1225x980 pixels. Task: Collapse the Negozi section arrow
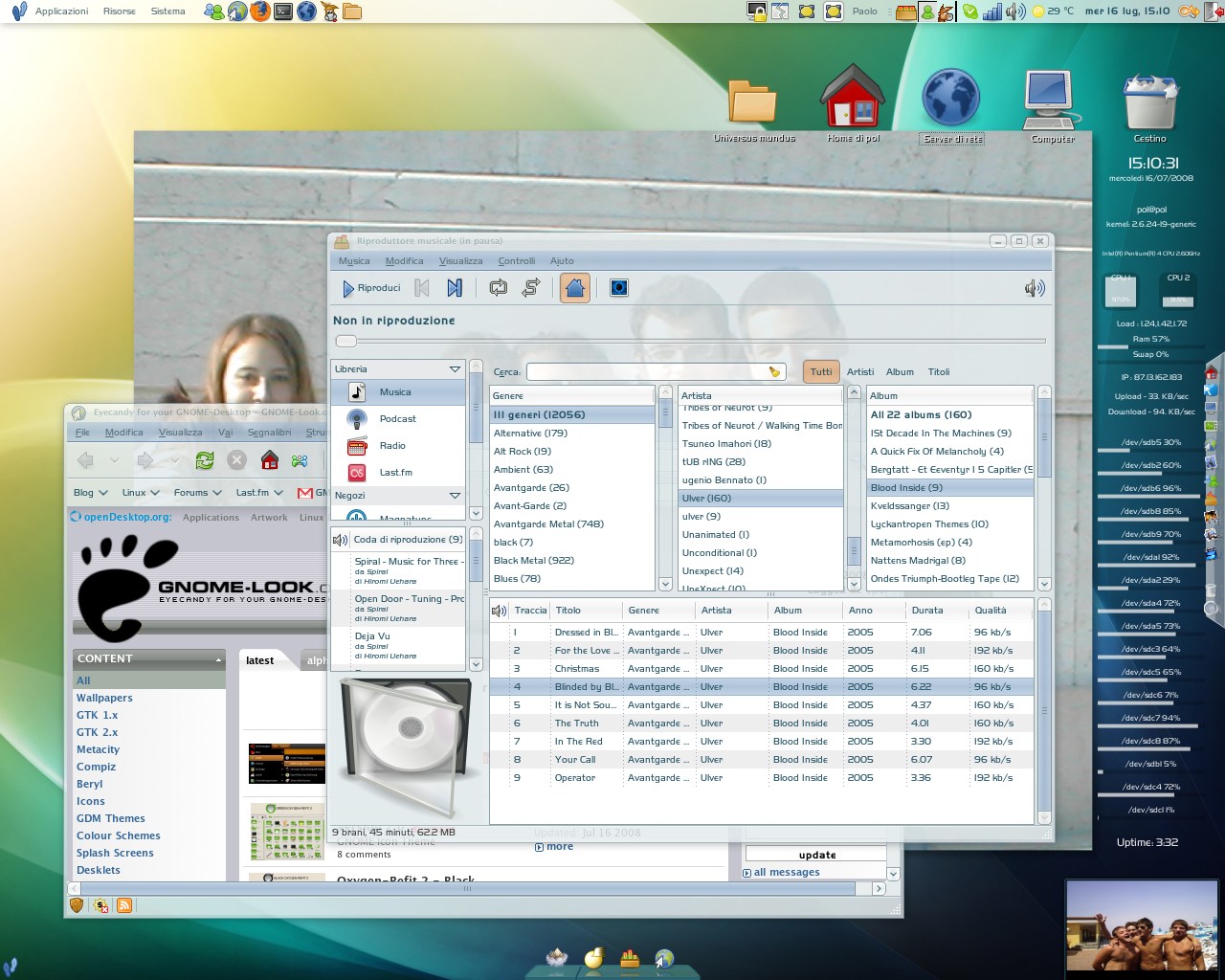(x=455, y=495)
